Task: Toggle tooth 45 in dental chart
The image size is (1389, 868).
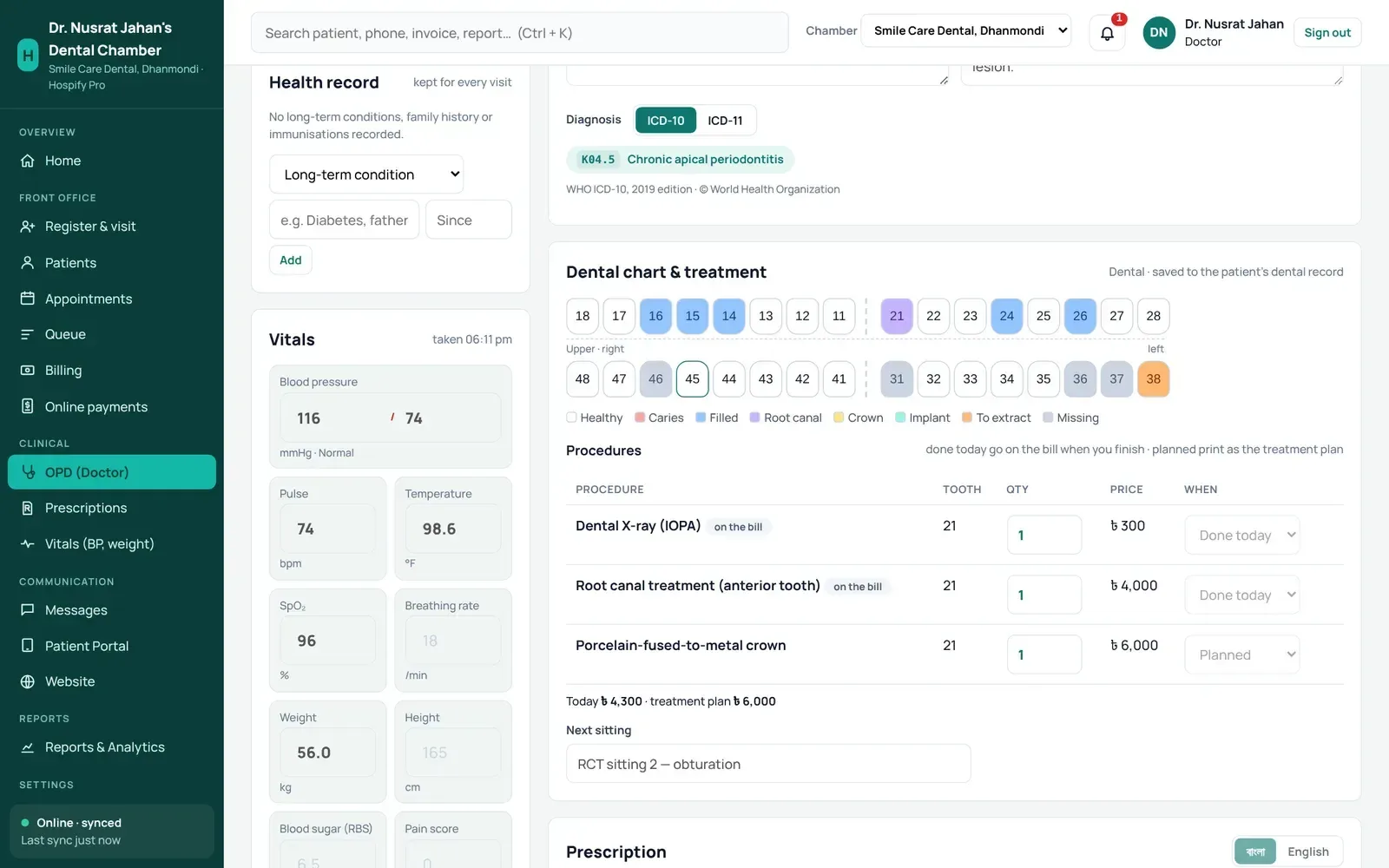Action: point(692,379)
